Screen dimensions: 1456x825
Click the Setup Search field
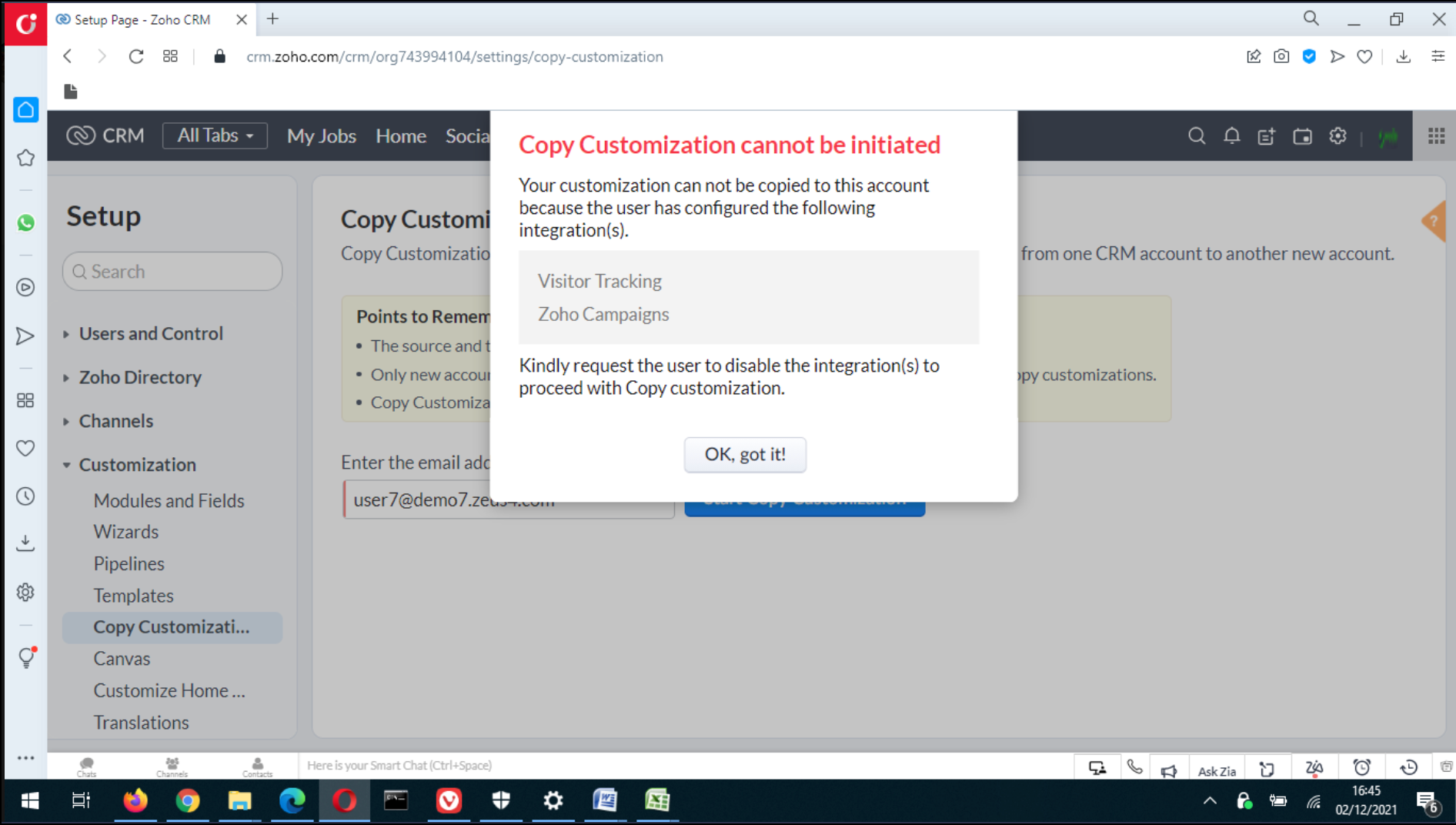[x=172, y=272]
